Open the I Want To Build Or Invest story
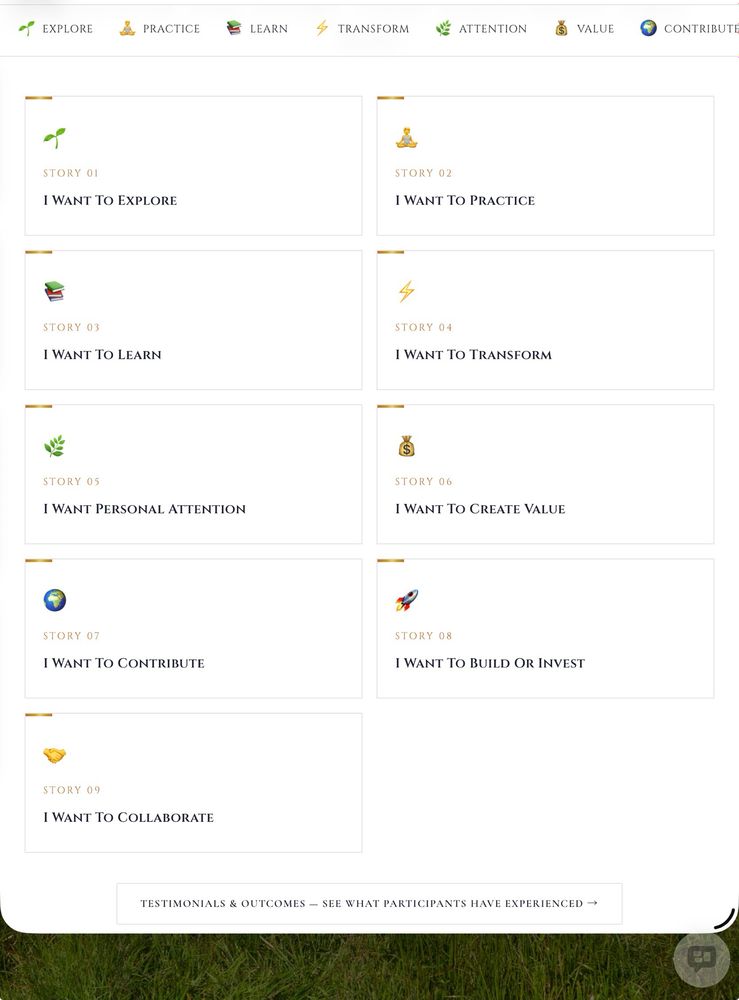This screenshot has width=739, height=1000. coord(545,629)
